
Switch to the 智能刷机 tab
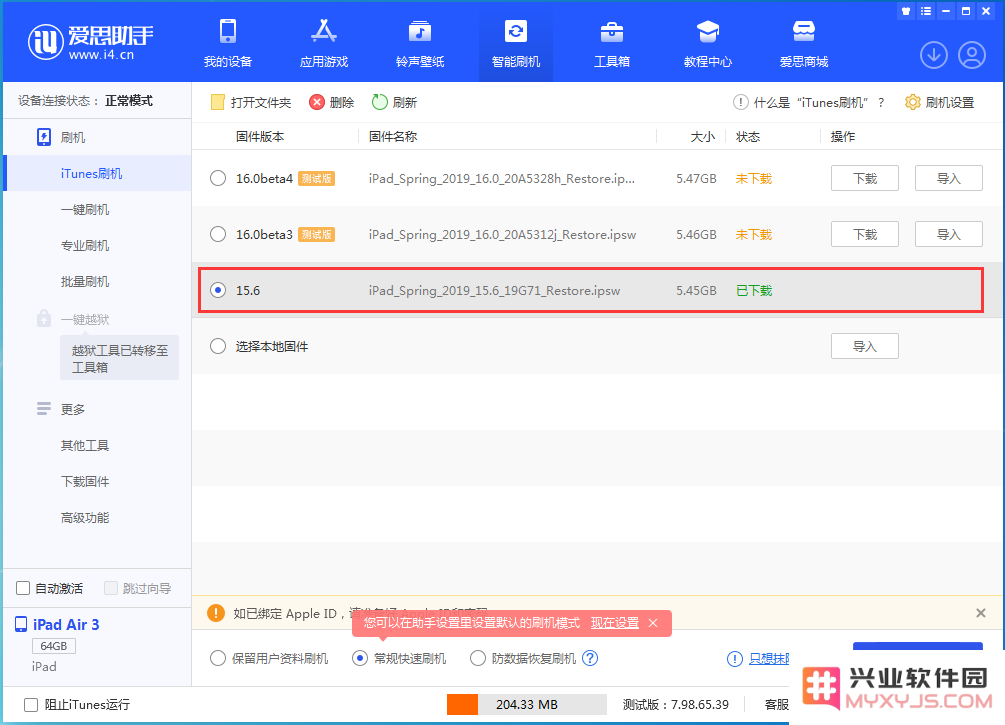coord(516,42)
